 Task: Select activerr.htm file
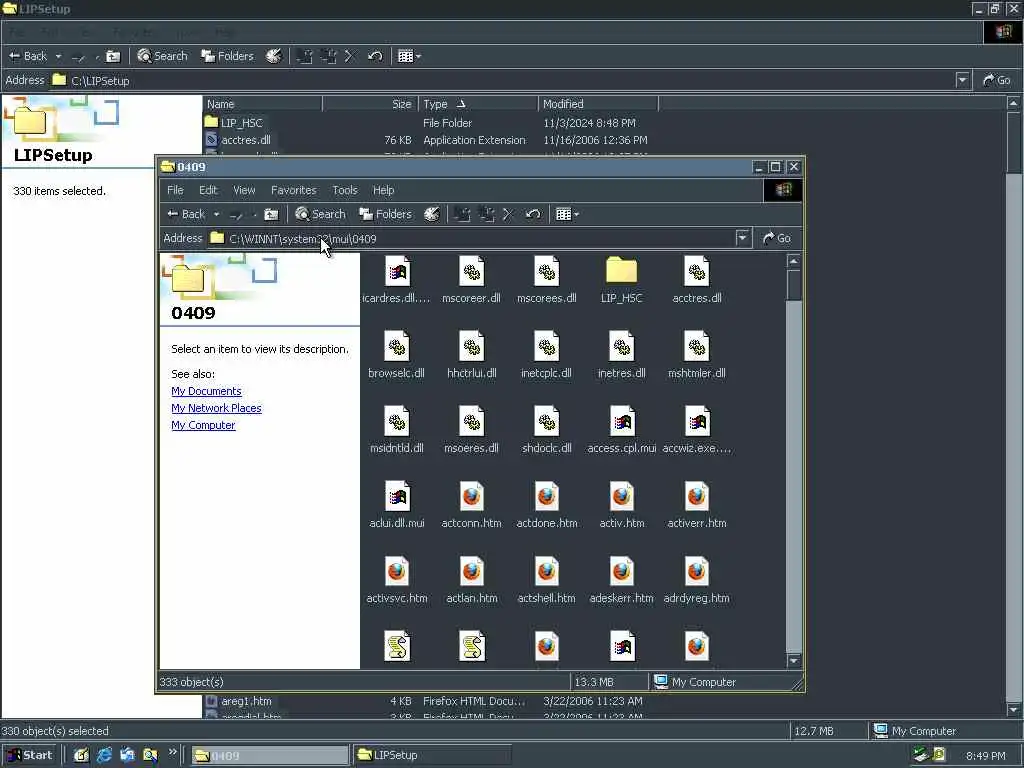(697, 505)
